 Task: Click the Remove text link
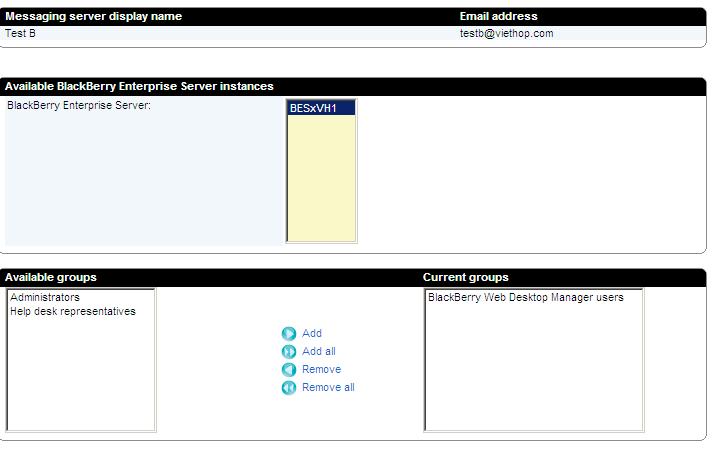321,370
